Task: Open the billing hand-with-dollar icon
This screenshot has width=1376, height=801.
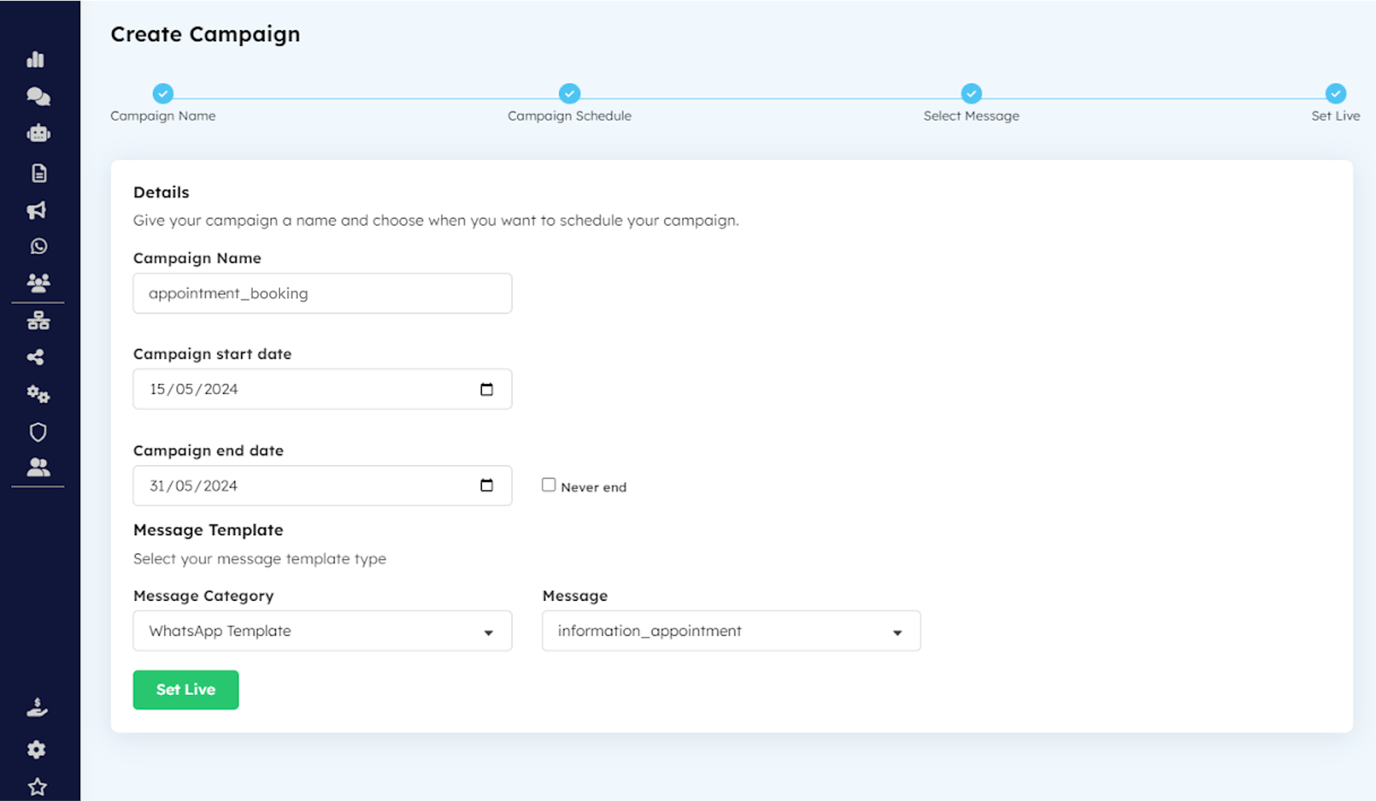Action: (x=37, y=706)
